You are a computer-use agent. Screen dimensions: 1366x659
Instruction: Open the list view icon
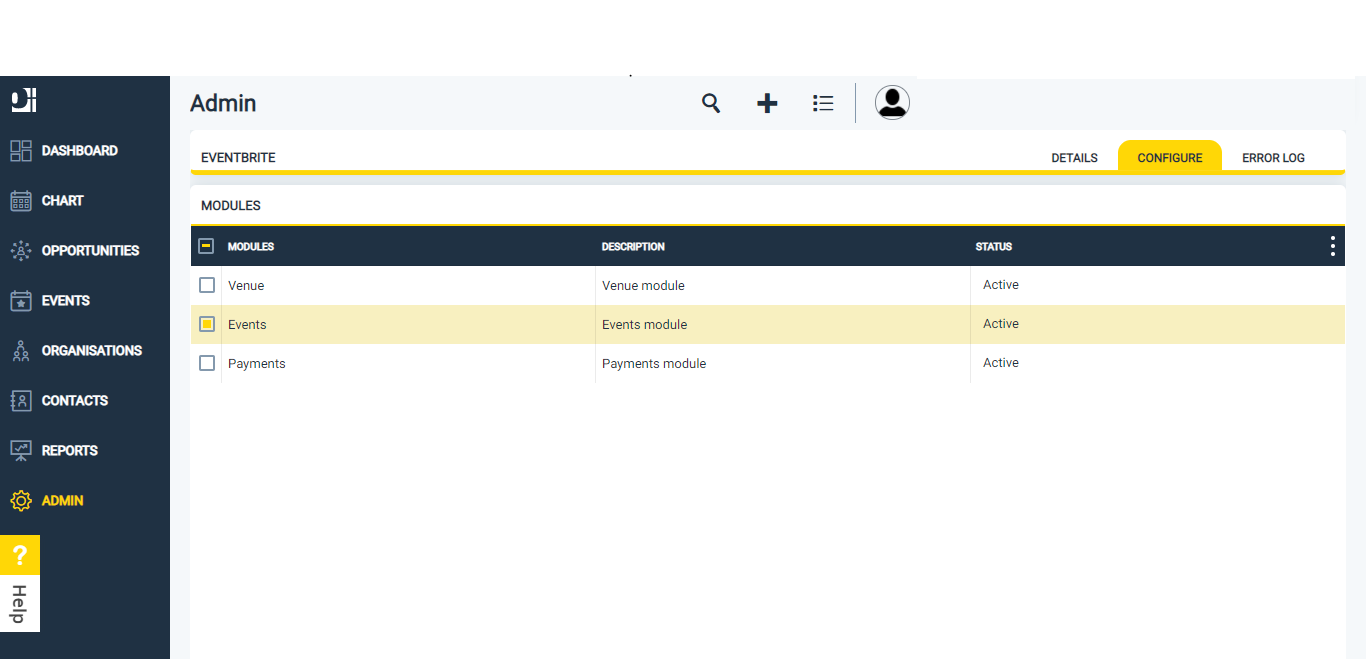pyautogui.click(x=823, y=103)
